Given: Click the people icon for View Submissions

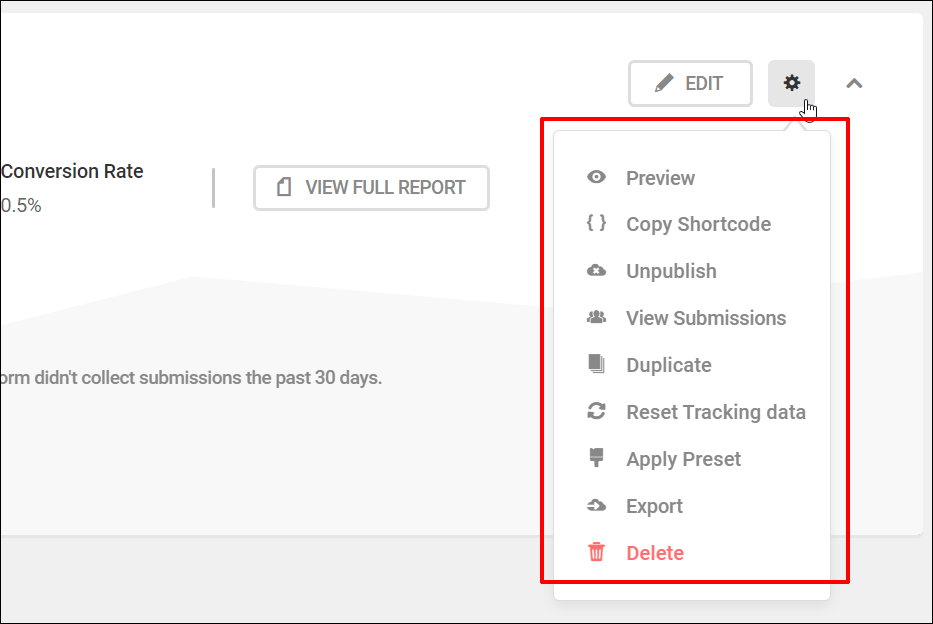Looking at the screenshot, I should 596,317.
